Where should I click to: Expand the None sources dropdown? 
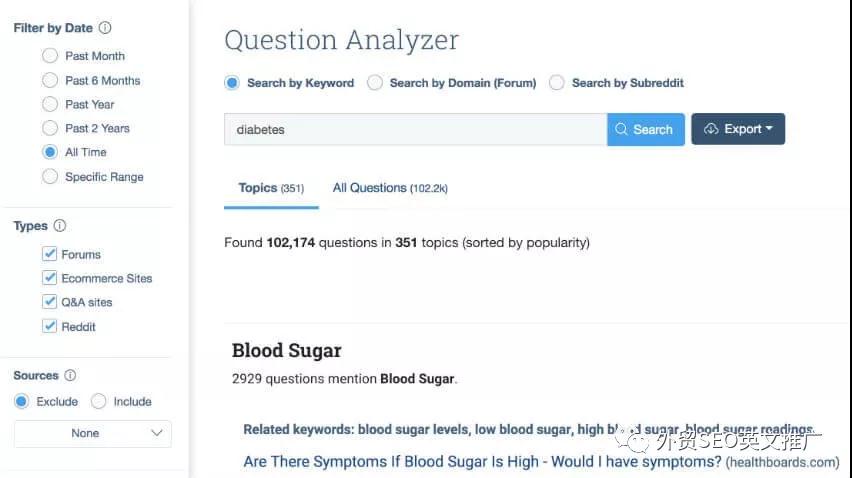click(x=92, y=433)
